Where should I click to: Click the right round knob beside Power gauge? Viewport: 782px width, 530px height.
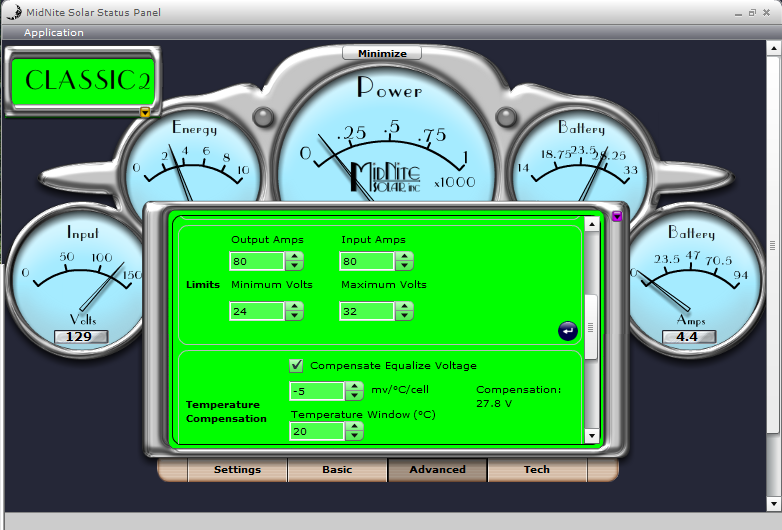(506, 117)
